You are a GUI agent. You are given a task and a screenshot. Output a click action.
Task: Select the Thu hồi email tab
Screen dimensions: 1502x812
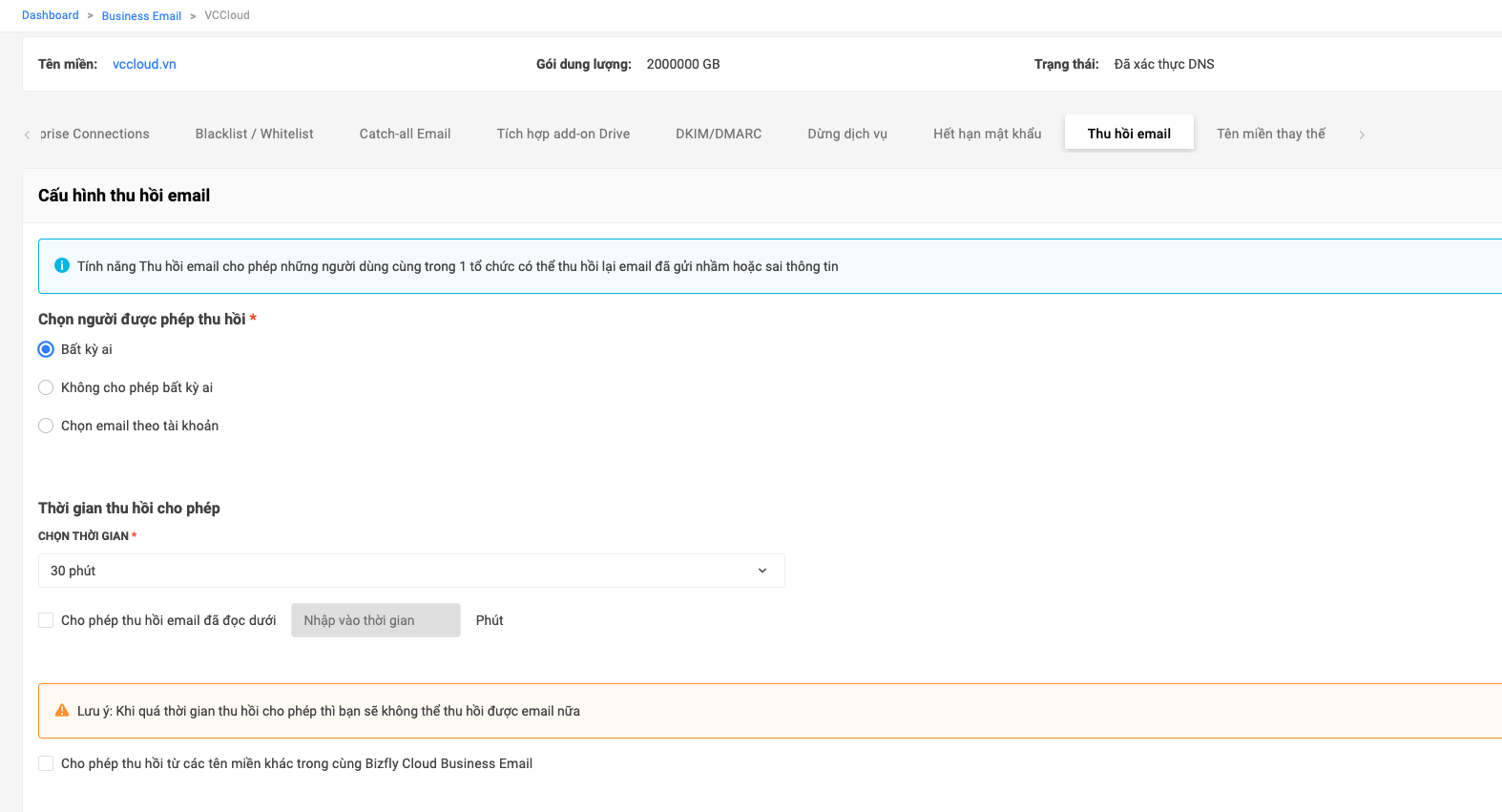point(1129,134)
